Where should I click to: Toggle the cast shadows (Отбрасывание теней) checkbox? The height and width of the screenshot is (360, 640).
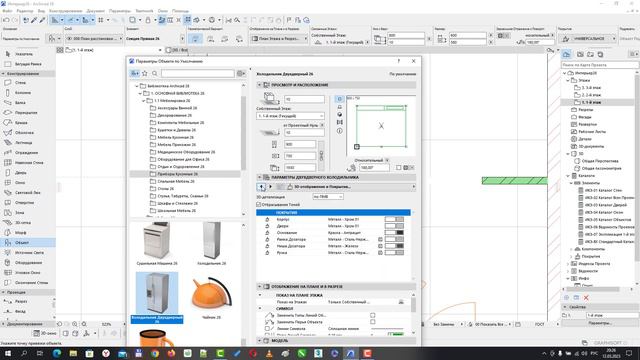pyautogui.click(x=259, y=204)
